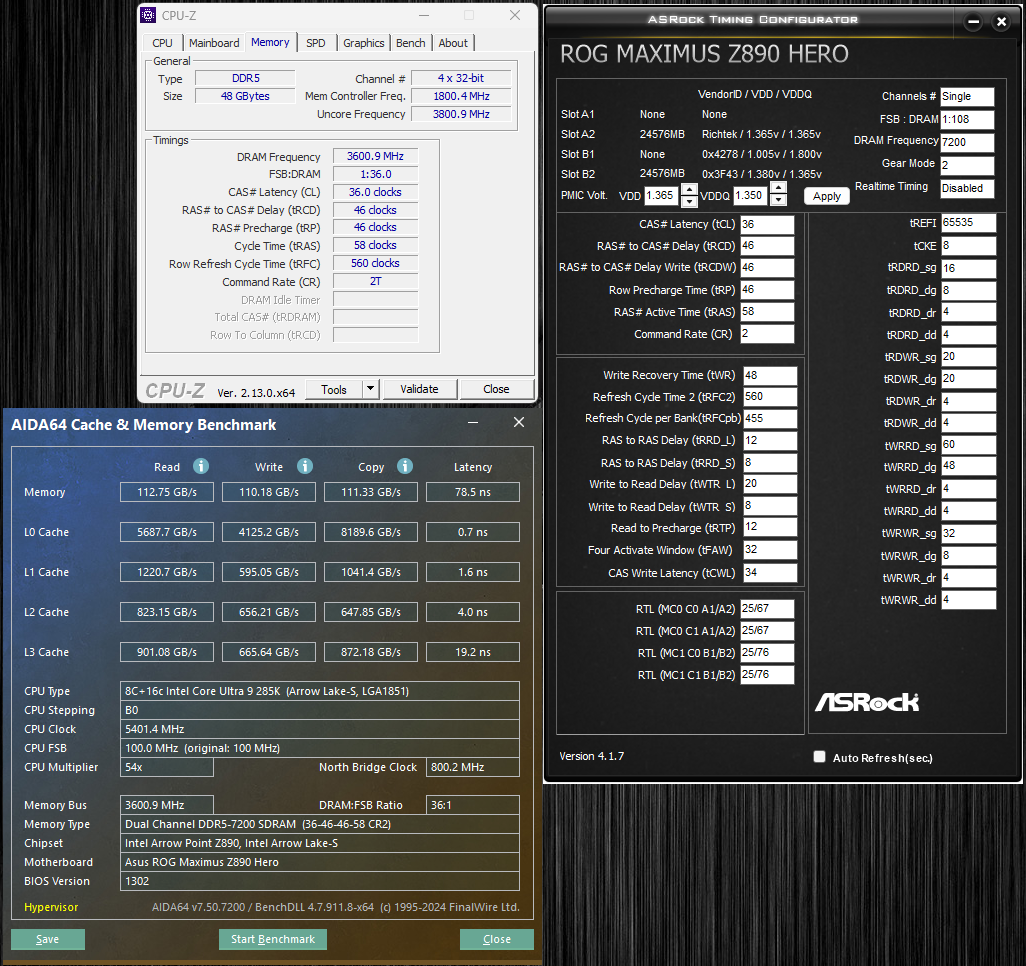1026x966 pixels.
Task: Click the tRRD_L input field
Action: tap(770, 440)
